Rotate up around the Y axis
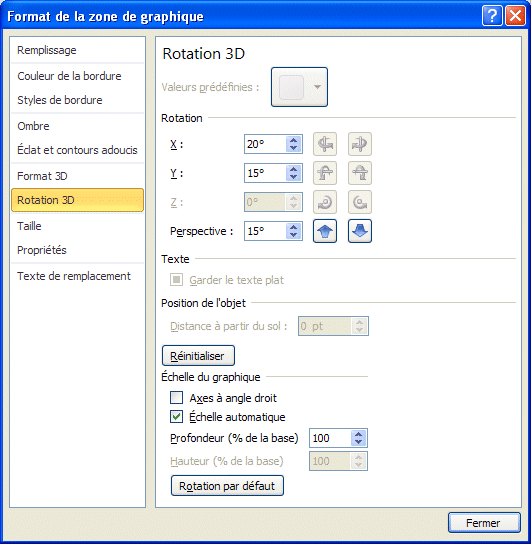The width and height of the screenshot is (531, 544). click(x=325, y=173)
